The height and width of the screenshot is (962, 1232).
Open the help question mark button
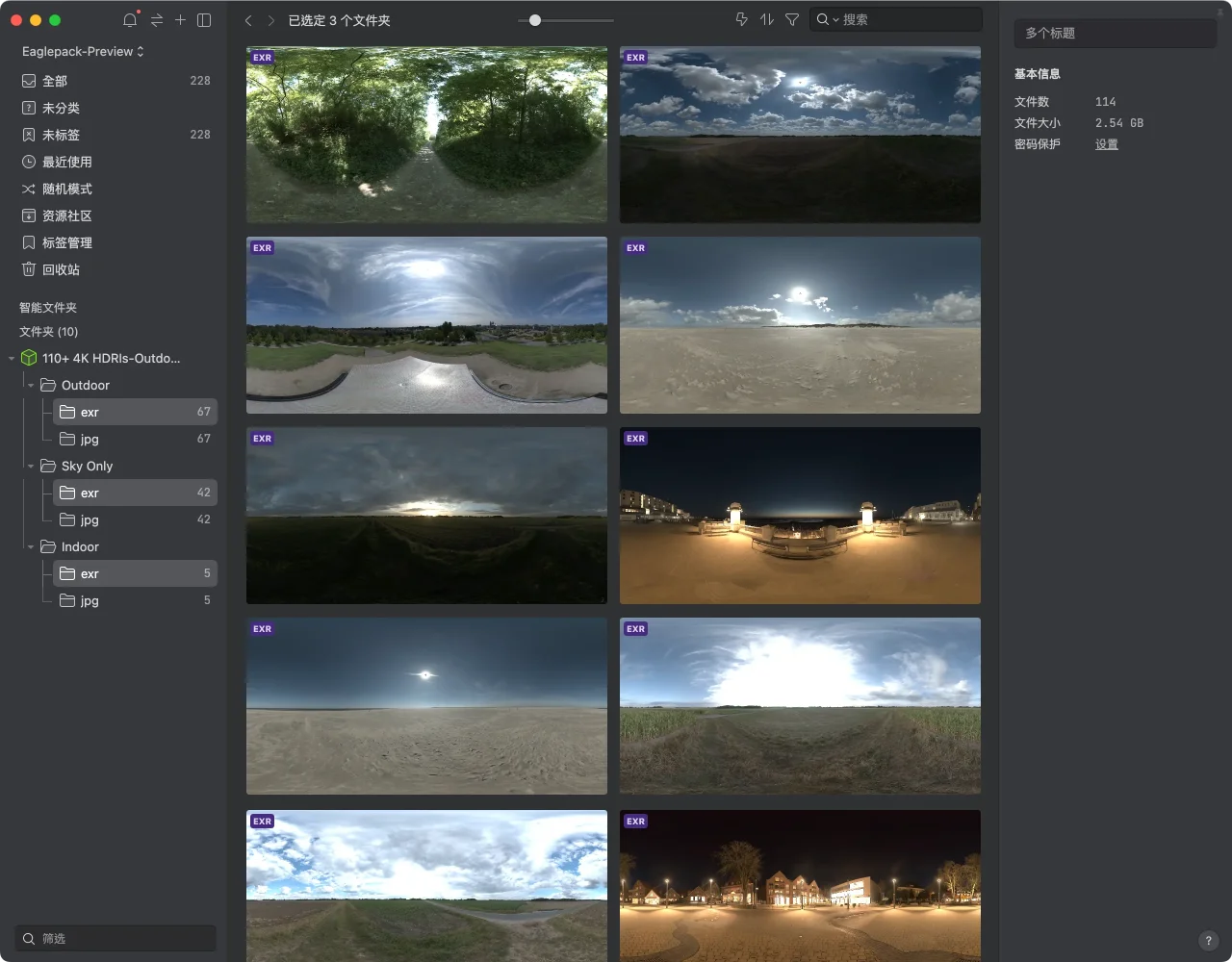coord(1208,941)
